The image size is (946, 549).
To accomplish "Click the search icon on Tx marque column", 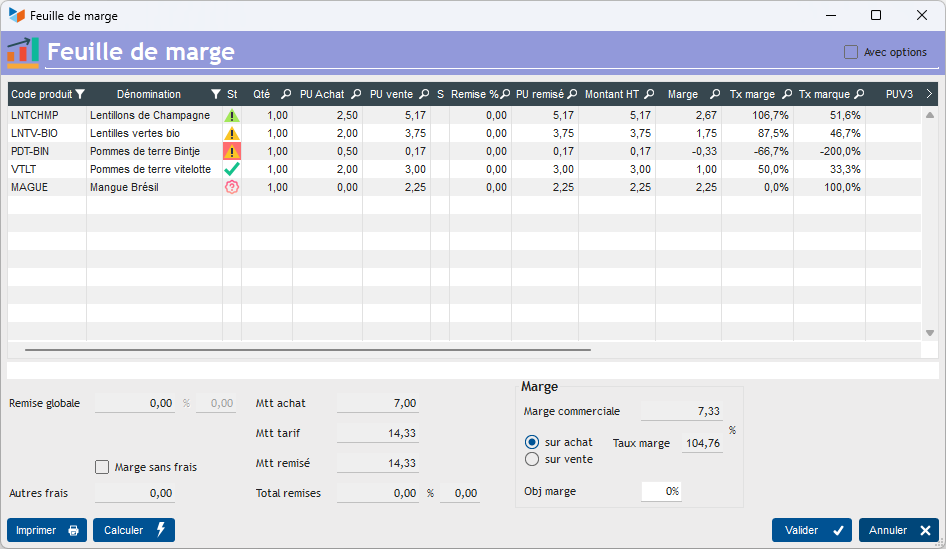I will 859,95.
